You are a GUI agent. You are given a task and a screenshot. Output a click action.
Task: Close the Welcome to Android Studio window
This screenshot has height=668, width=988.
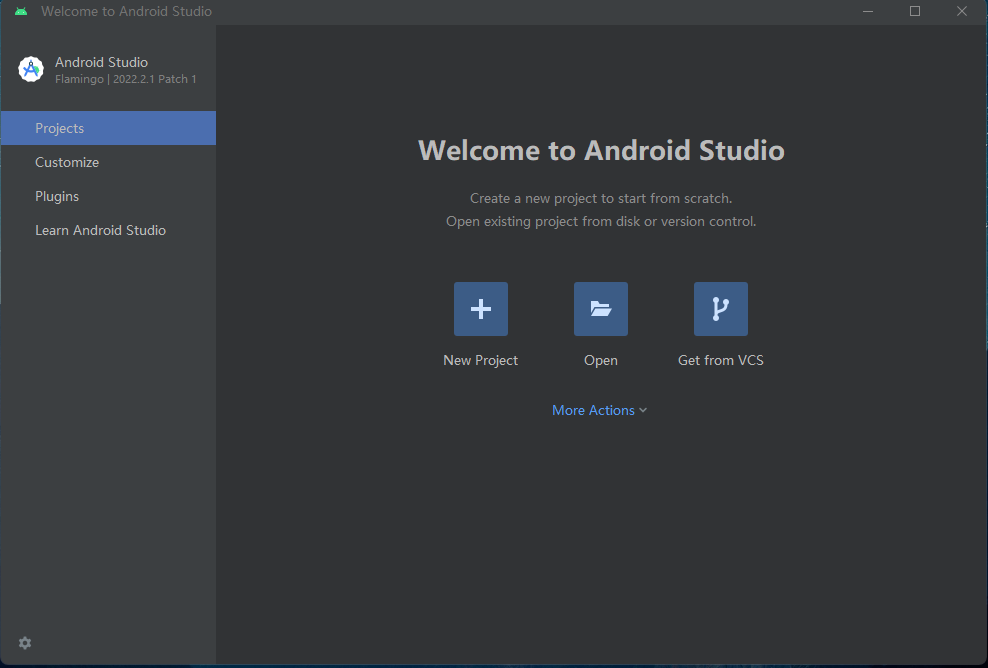coord(962,11)
